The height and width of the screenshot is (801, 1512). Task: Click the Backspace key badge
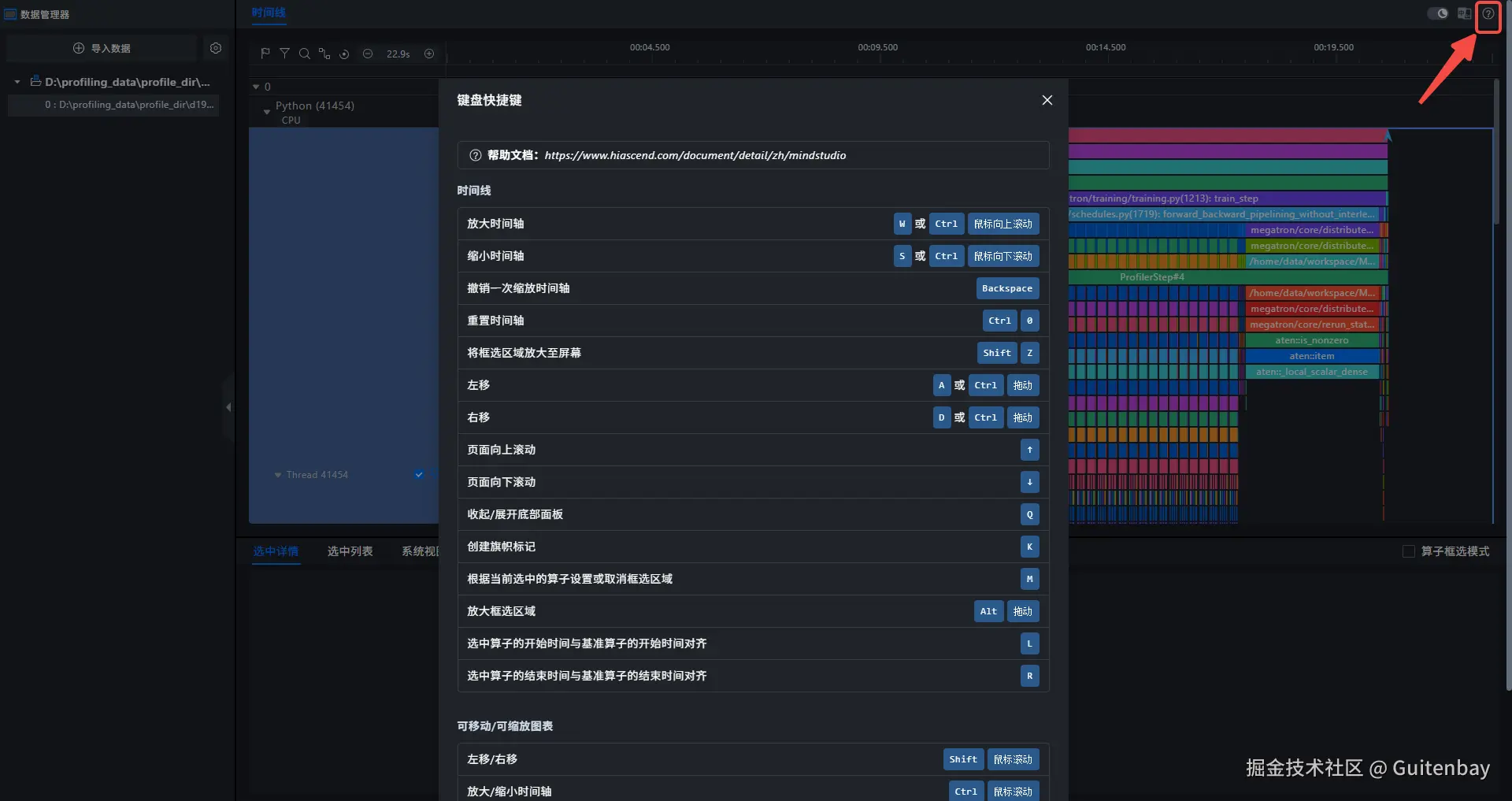point(1007,288)
